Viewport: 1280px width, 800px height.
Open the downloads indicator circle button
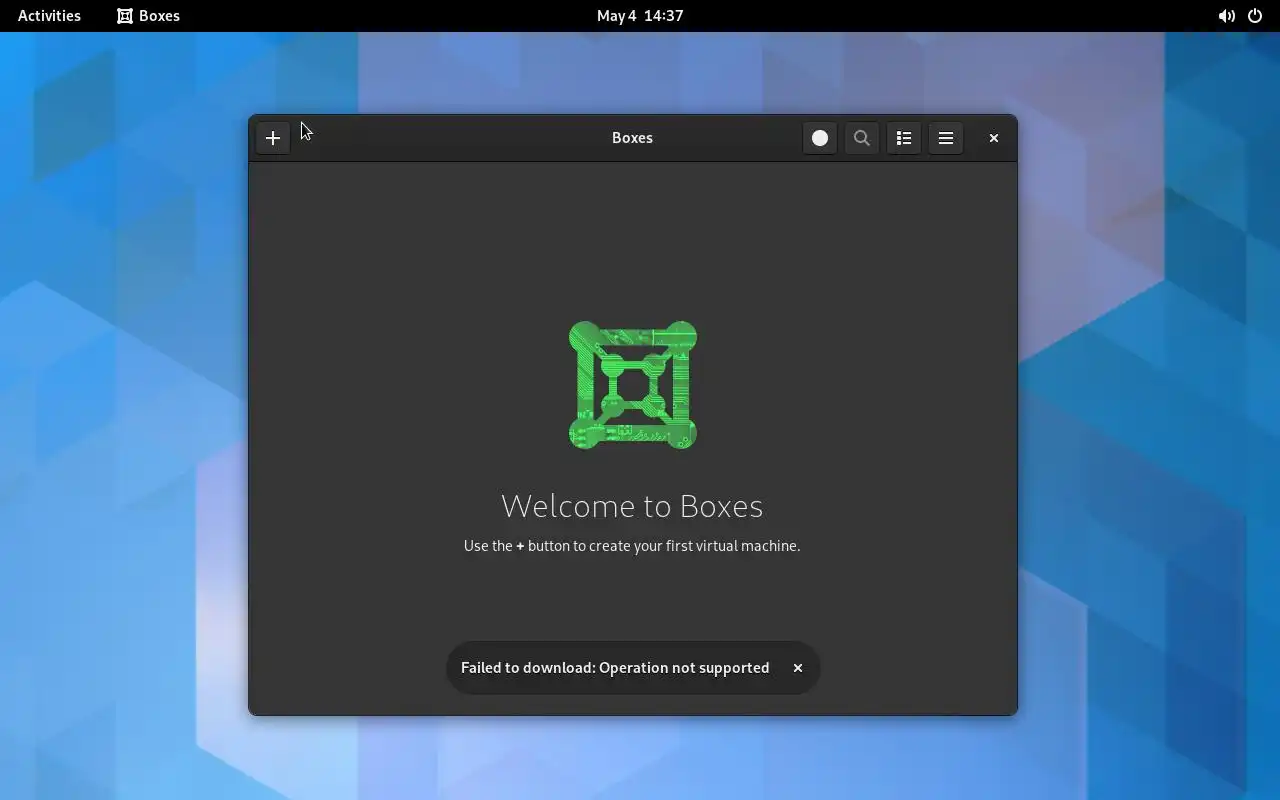[820, 138]
